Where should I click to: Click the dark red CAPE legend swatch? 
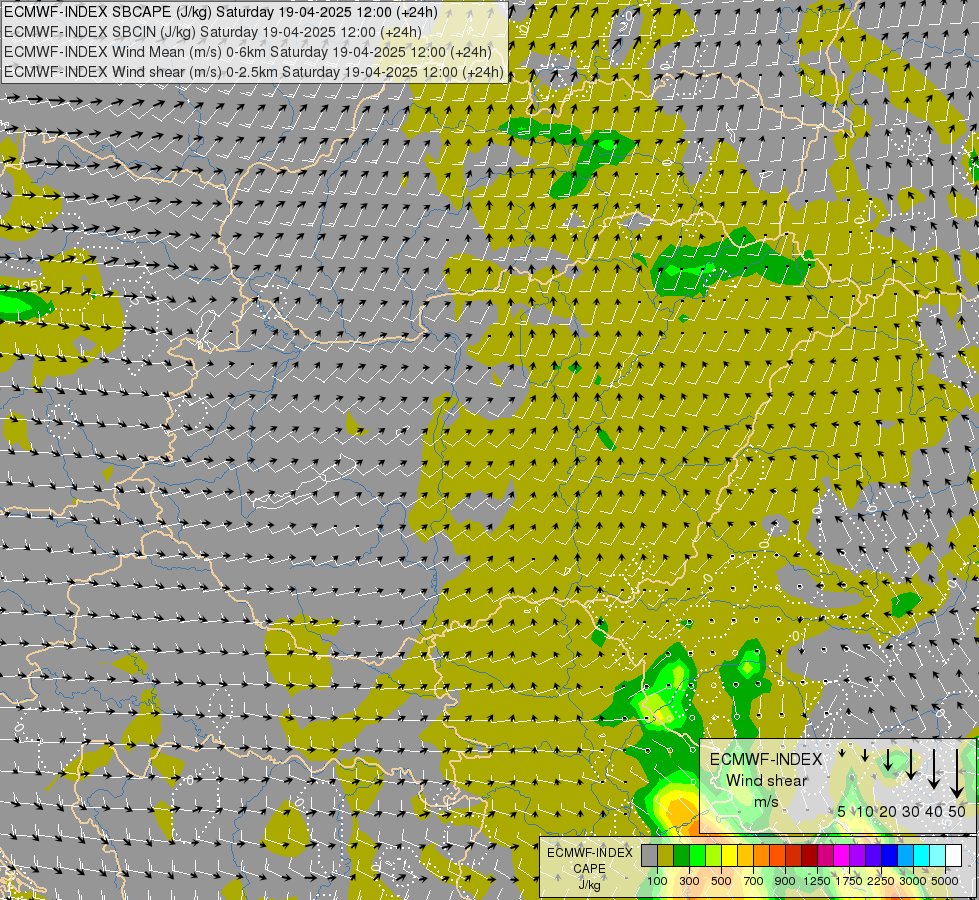click(810, 855)
